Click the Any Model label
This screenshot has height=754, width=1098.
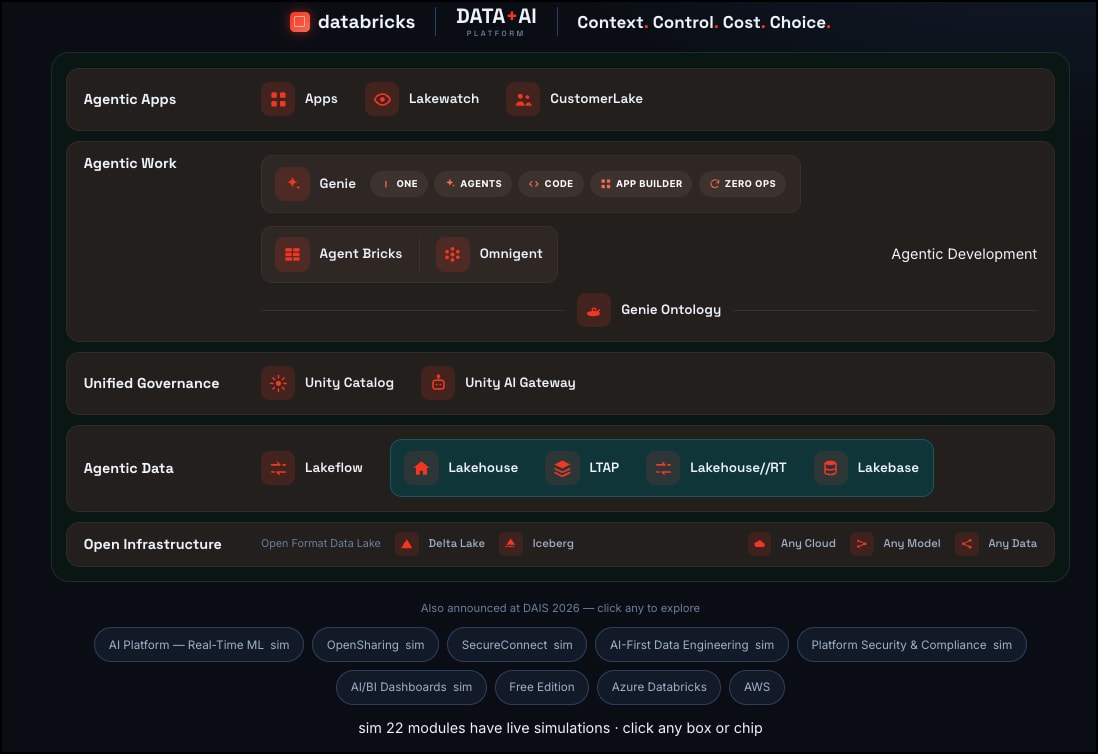tap(912, 543)
